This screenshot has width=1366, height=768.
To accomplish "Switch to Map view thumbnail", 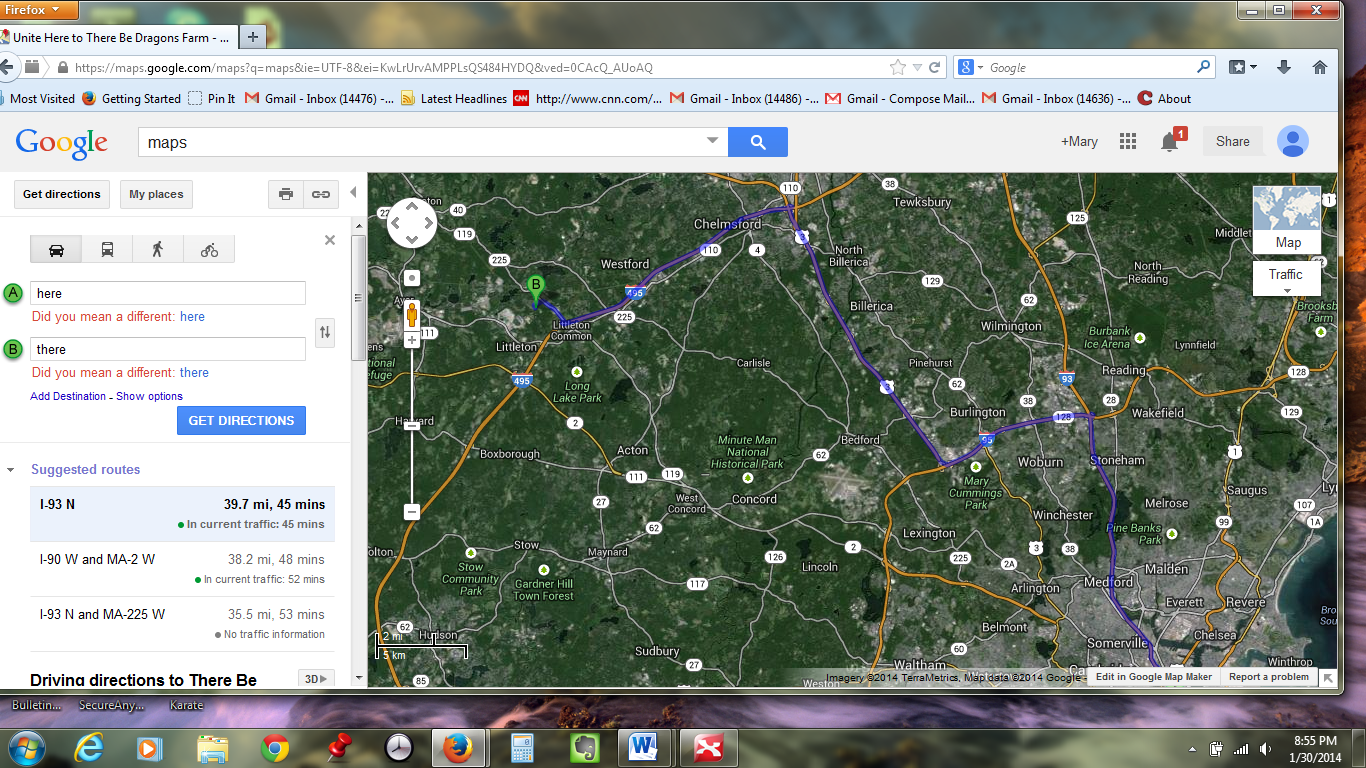I will pyautogui.click(x=1287, y=219).
